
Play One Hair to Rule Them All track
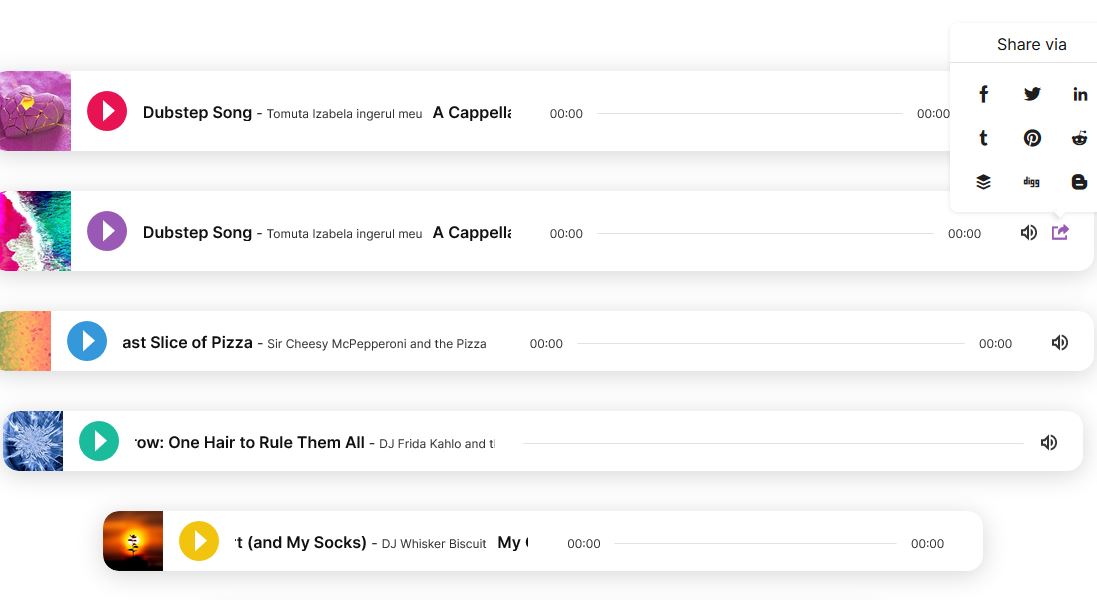tap(99, 441)
